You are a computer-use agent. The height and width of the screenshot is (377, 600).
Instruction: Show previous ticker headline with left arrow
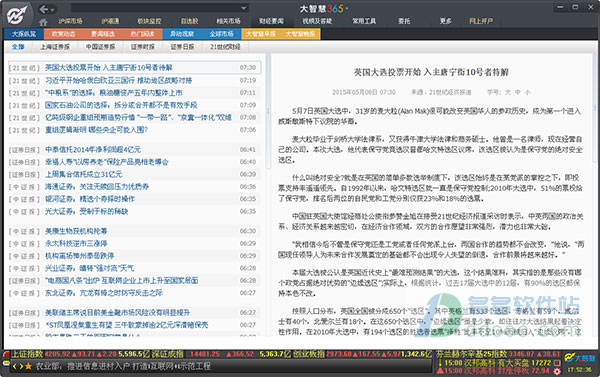tap(15, 366)
